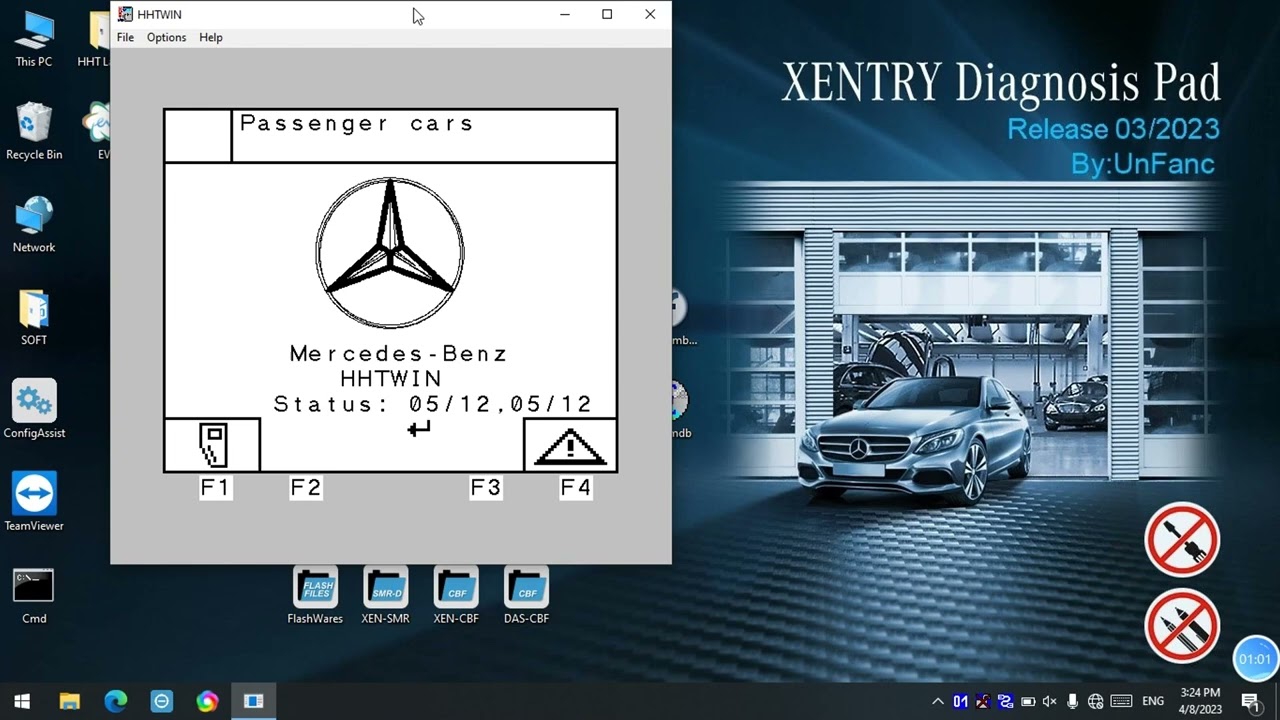This screenshot has width=1280, height=720.
Task: Click the enter arrow symbol in HHTWIN
Action: tap(419, 428)
